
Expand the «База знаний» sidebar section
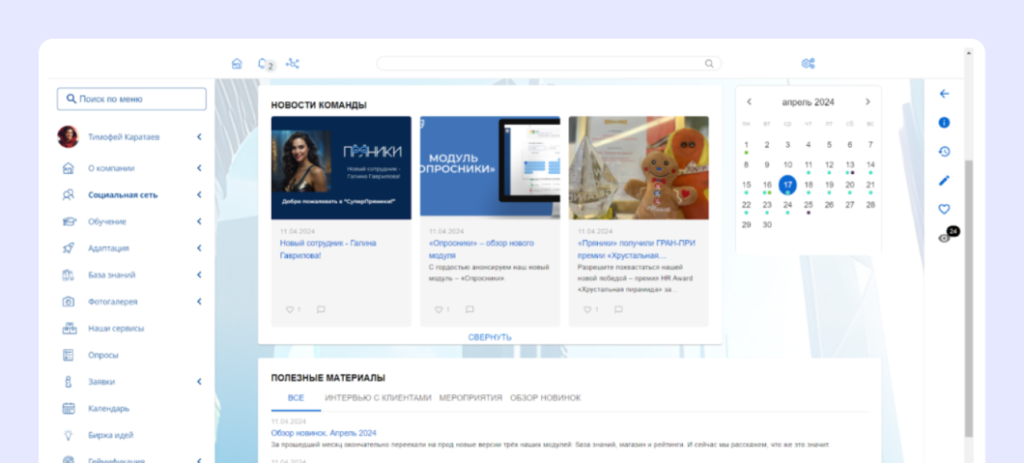[x=199, y=274]
